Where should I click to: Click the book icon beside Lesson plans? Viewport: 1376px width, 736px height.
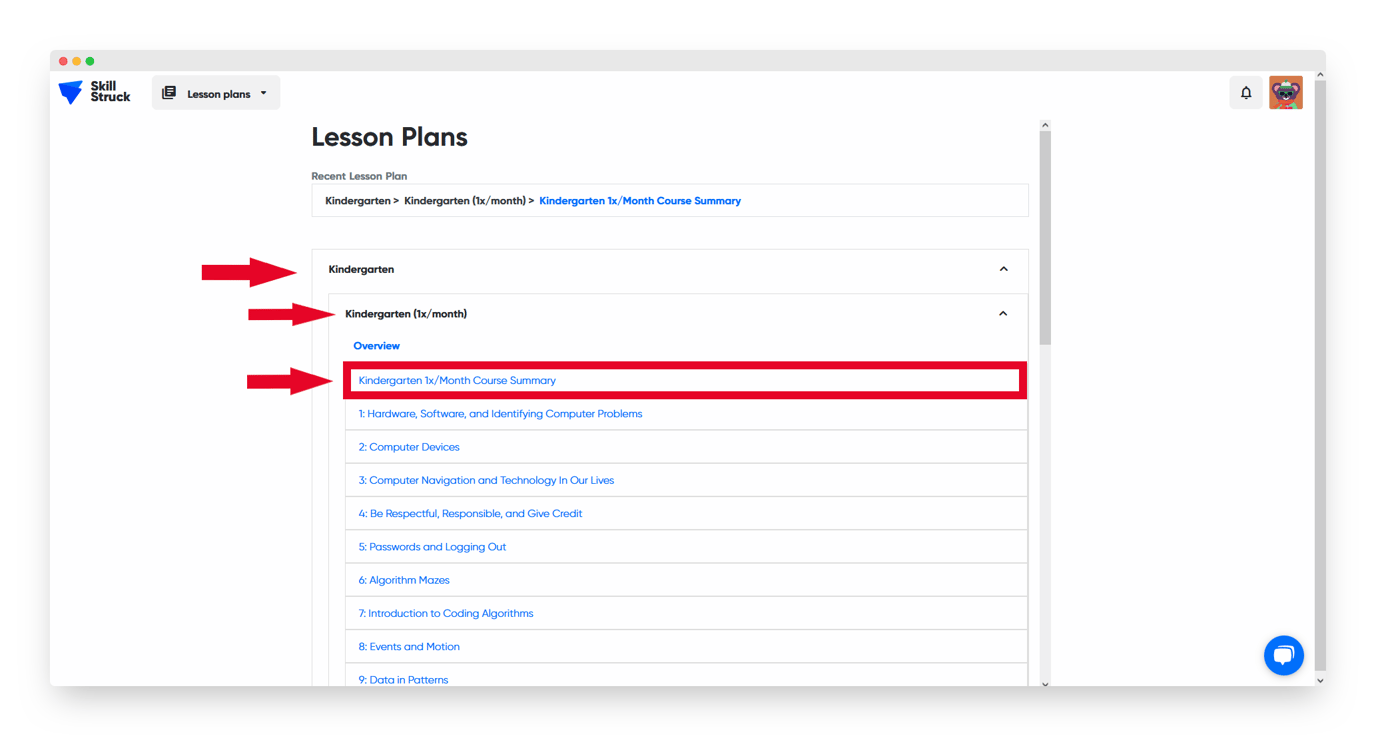tap(167, 91)
